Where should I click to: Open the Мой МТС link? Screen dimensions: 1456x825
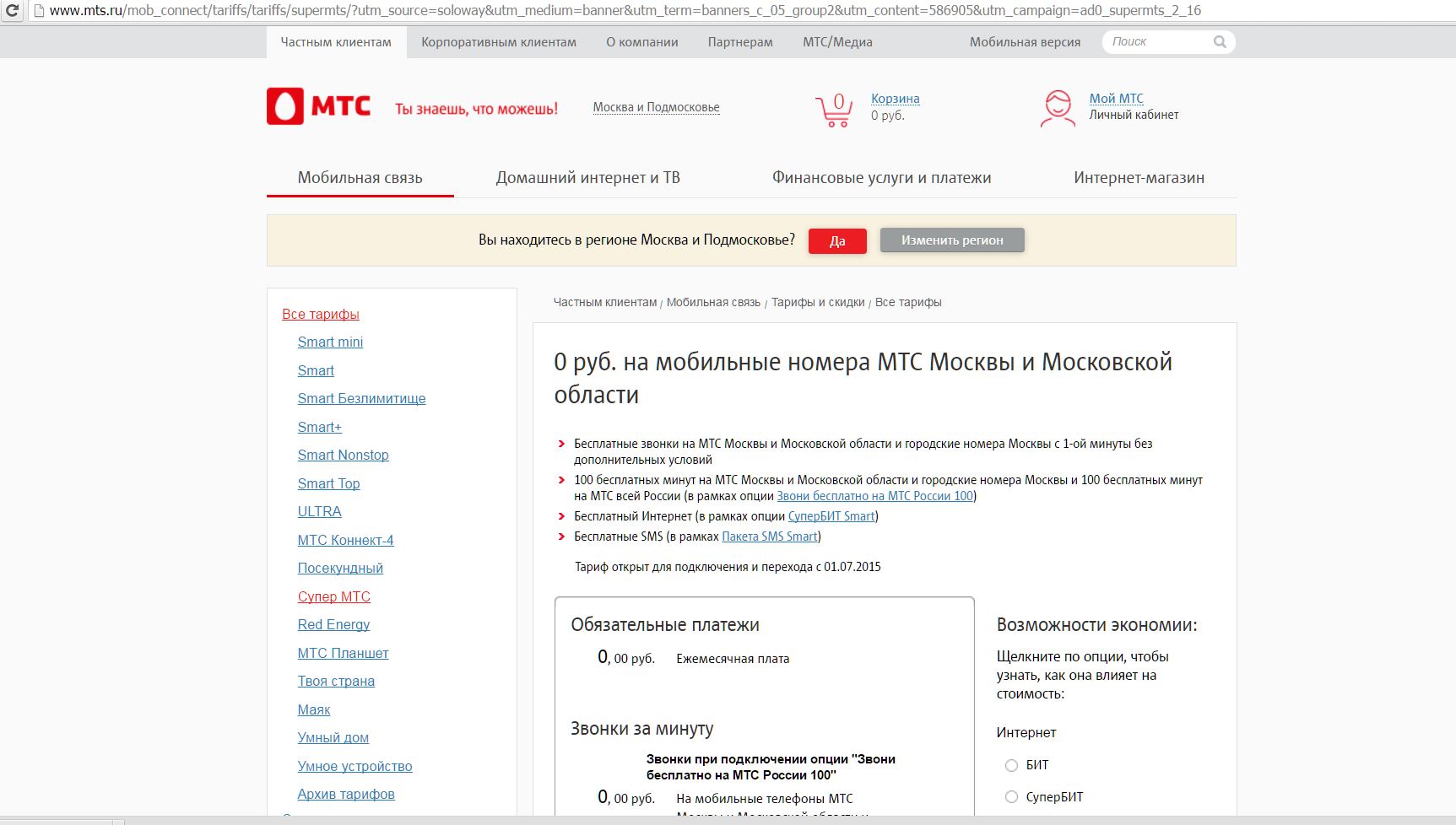point(1116,99)
